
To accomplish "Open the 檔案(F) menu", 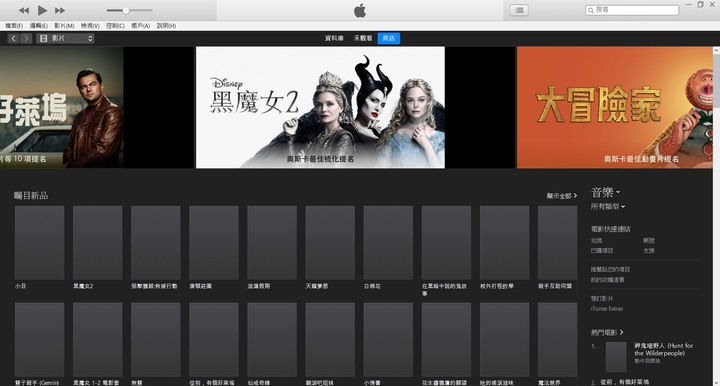I will coord(14,26).
